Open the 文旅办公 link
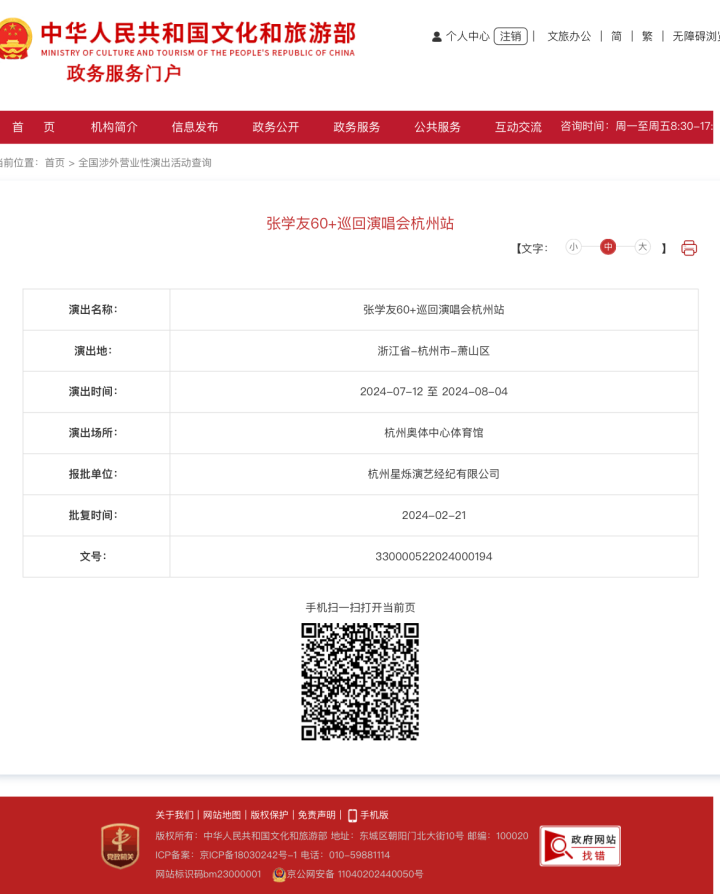 click(x=569, y=36)
